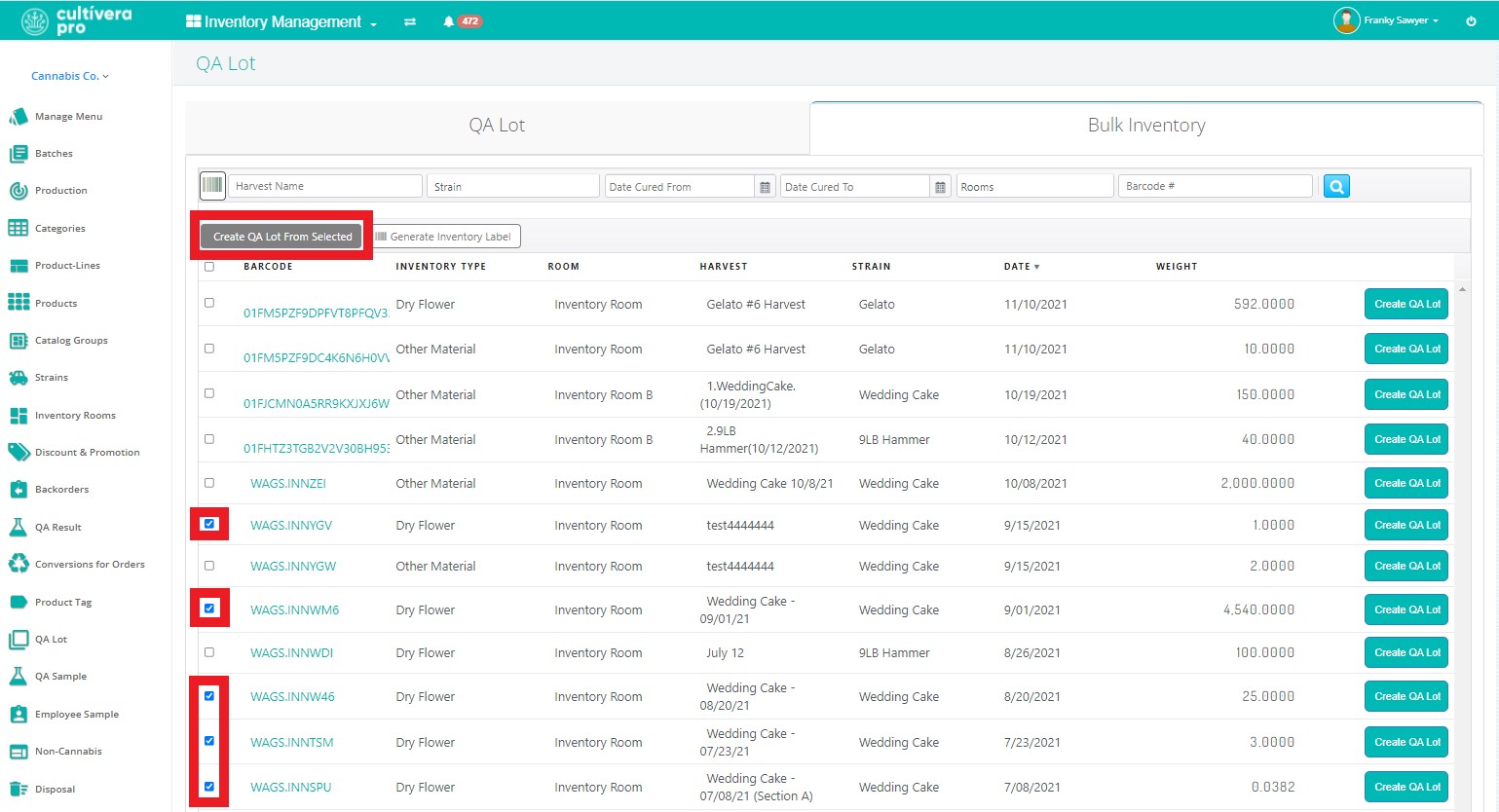Go to Conversions for Orders in sidebar

[90, 565]
